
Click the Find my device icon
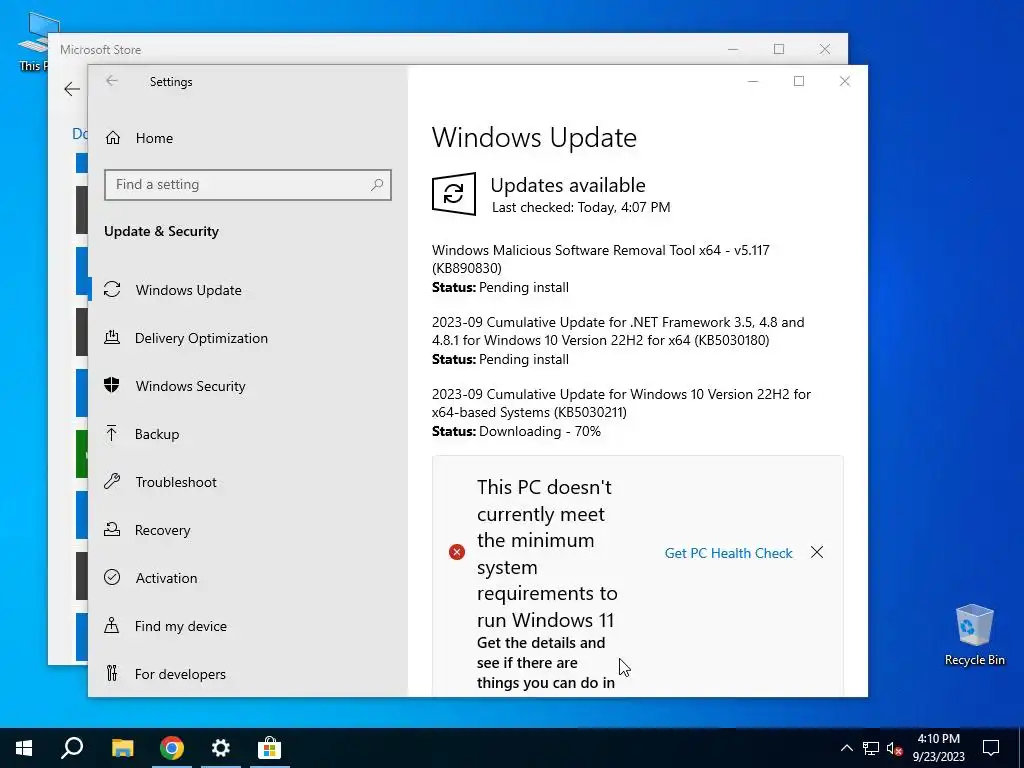112,626
